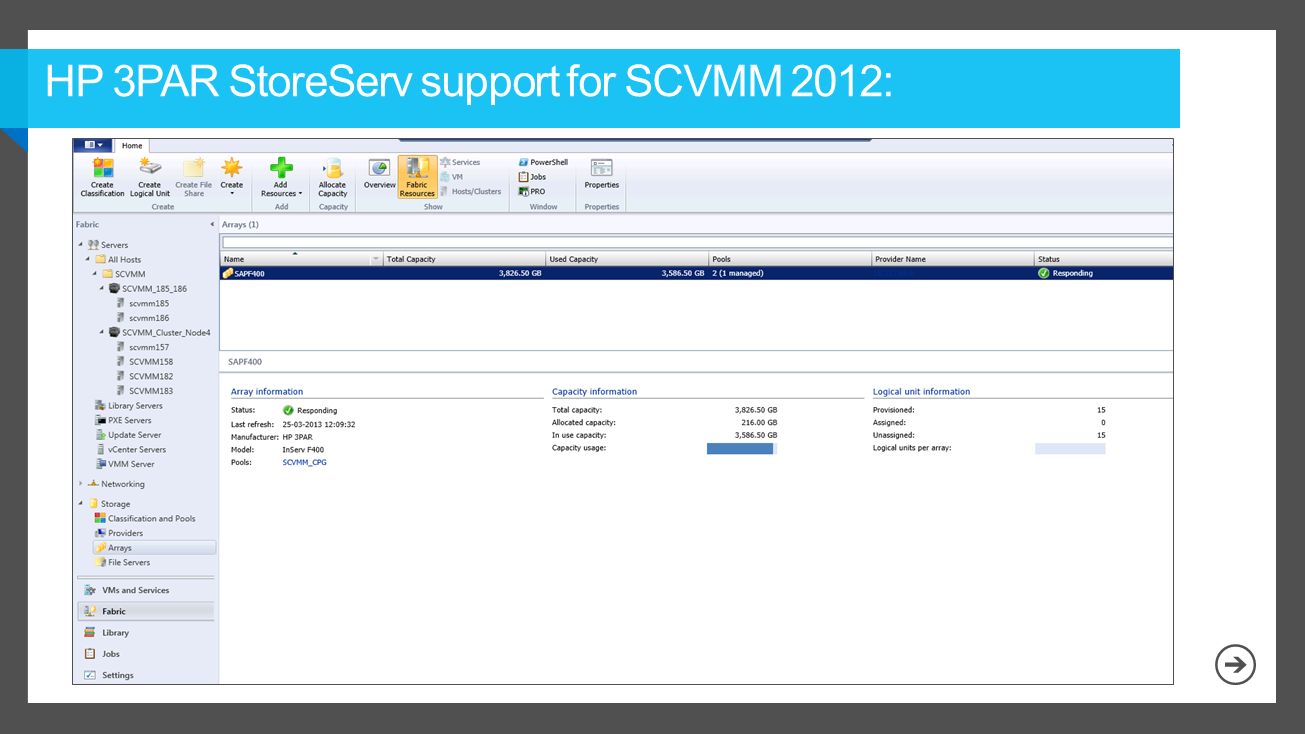This screenshot has width=1305, height=734.
Task: Click the PRO window button
Action: click(x=531, y=191)
